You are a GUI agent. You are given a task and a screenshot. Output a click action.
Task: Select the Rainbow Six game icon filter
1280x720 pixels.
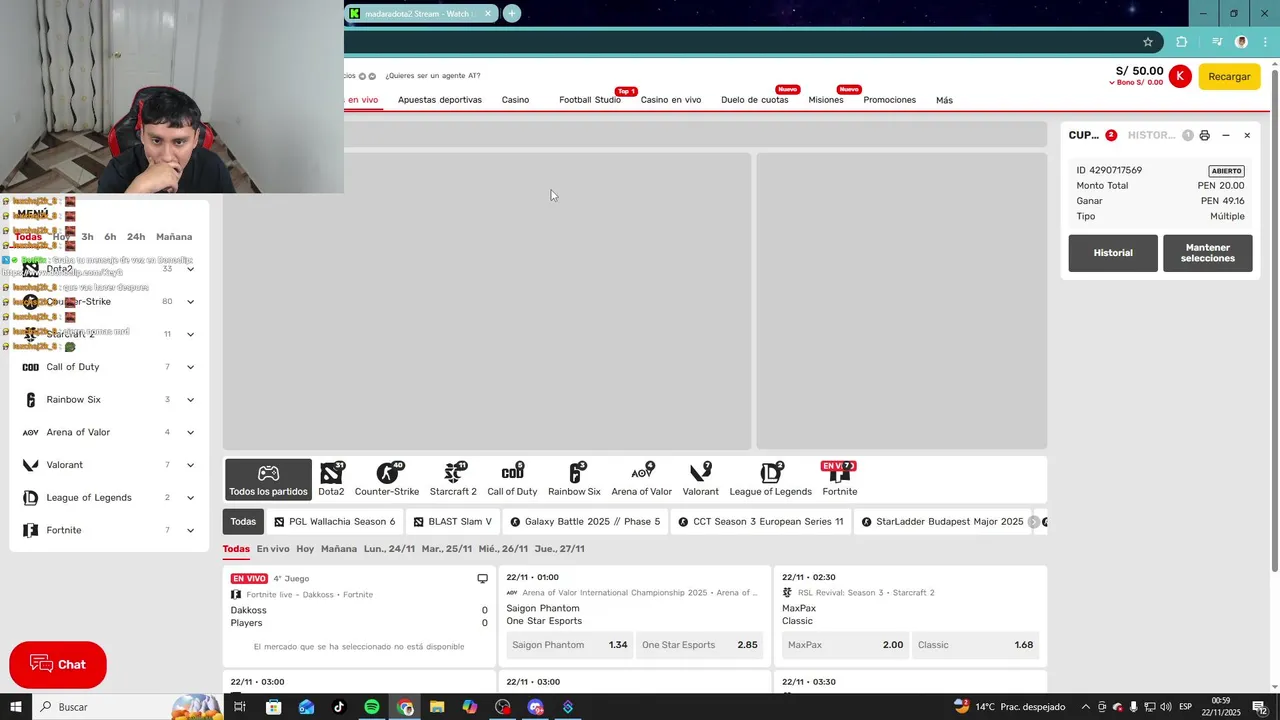click(x=574, y=479)
